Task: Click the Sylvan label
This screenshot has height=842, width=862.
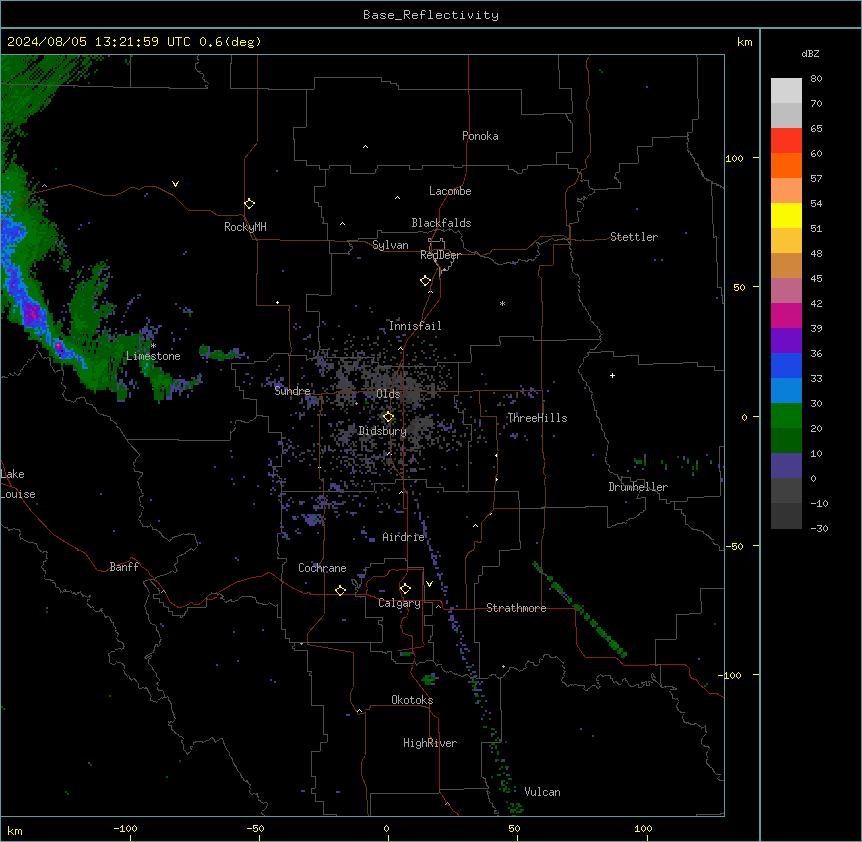Action: pos(390,245)
